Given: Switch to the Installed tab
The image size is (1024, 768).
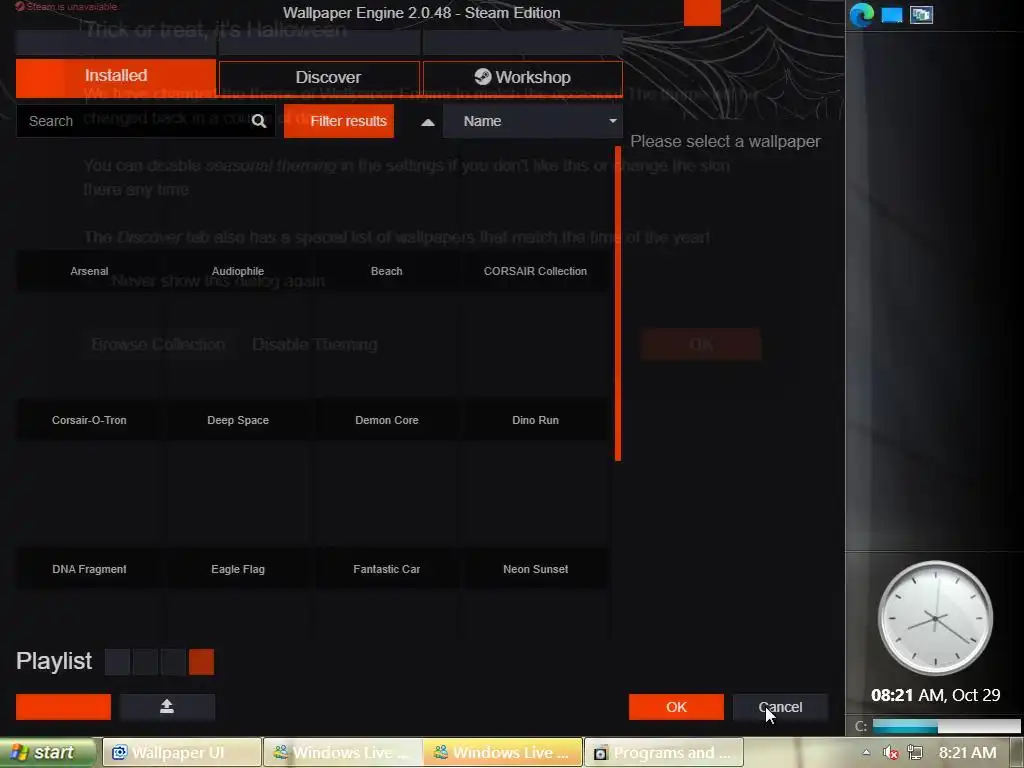Looking at the screenshot, I should click(116, 77).
